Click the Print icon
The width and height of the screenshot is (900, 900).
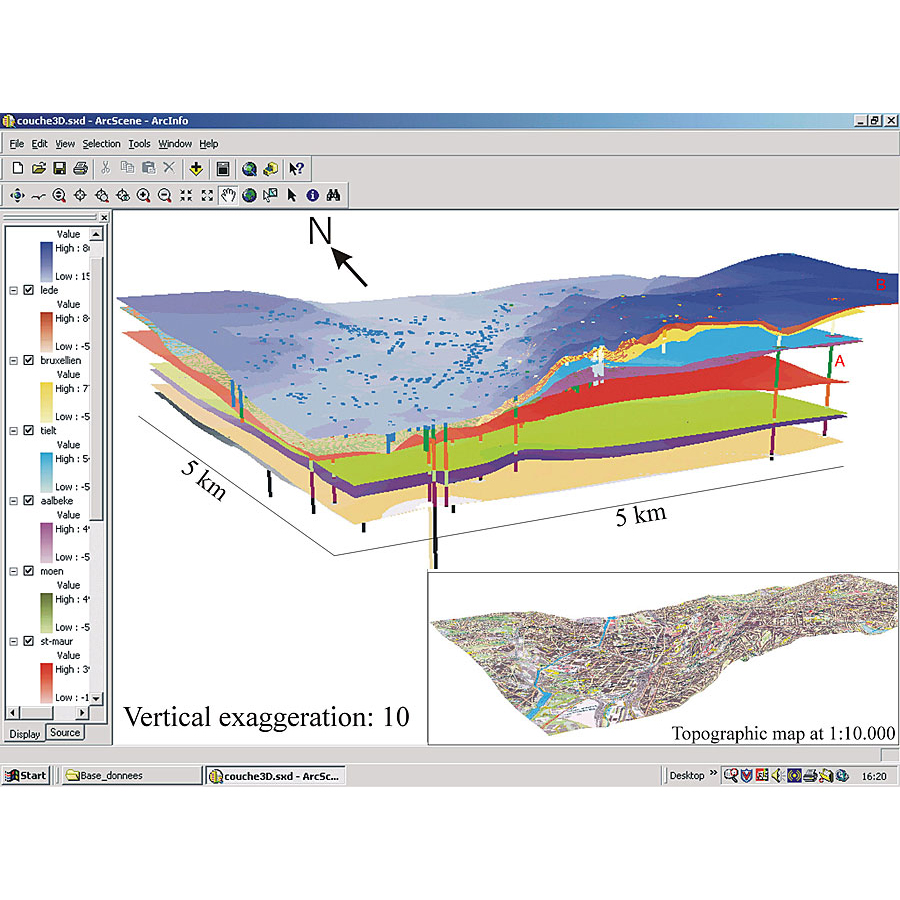[81, 169]
